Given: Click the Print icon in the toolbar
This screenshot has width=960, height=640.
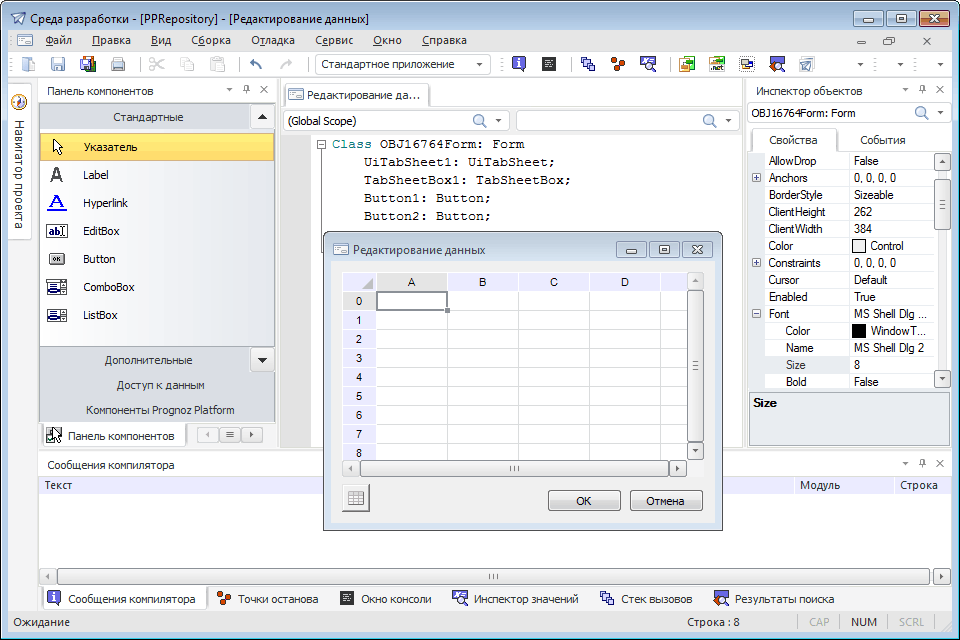Looking at the screenshot, I should point(118,64).
